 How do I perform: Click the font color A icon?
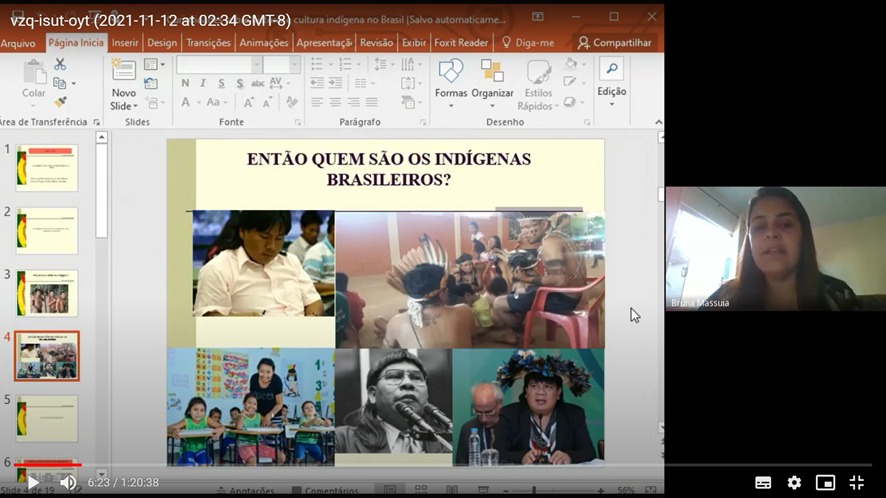185,102
